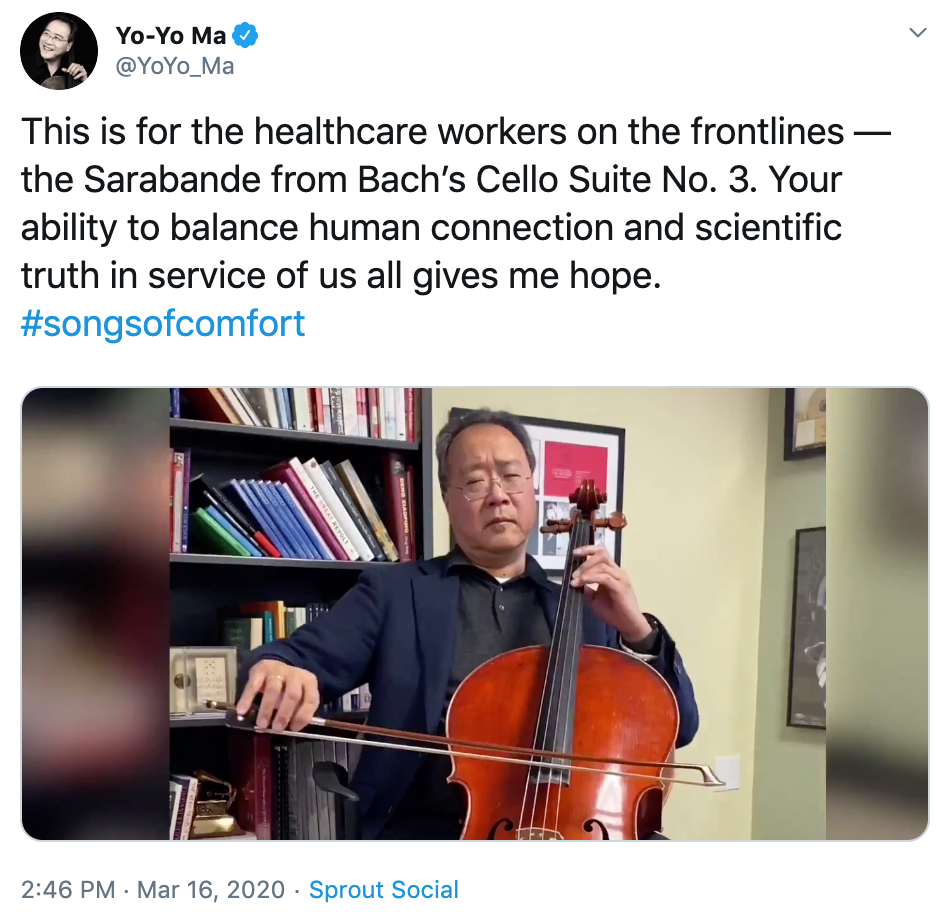Click the phrase gives me hope
The image size is (936, 912).
537,276
